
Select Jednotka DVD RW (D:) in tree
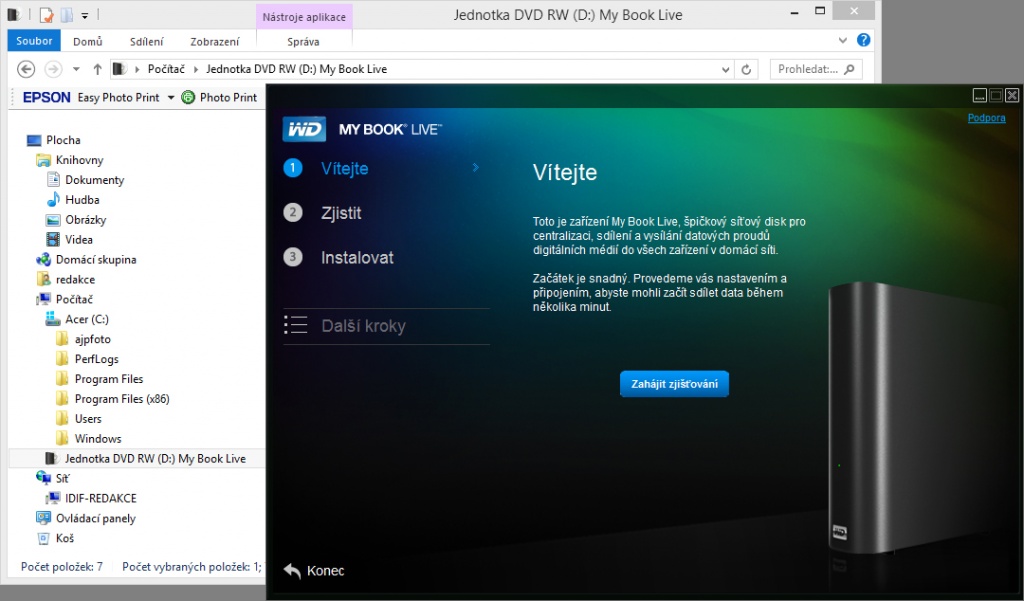pyautogui.click(x=155, y=459)
